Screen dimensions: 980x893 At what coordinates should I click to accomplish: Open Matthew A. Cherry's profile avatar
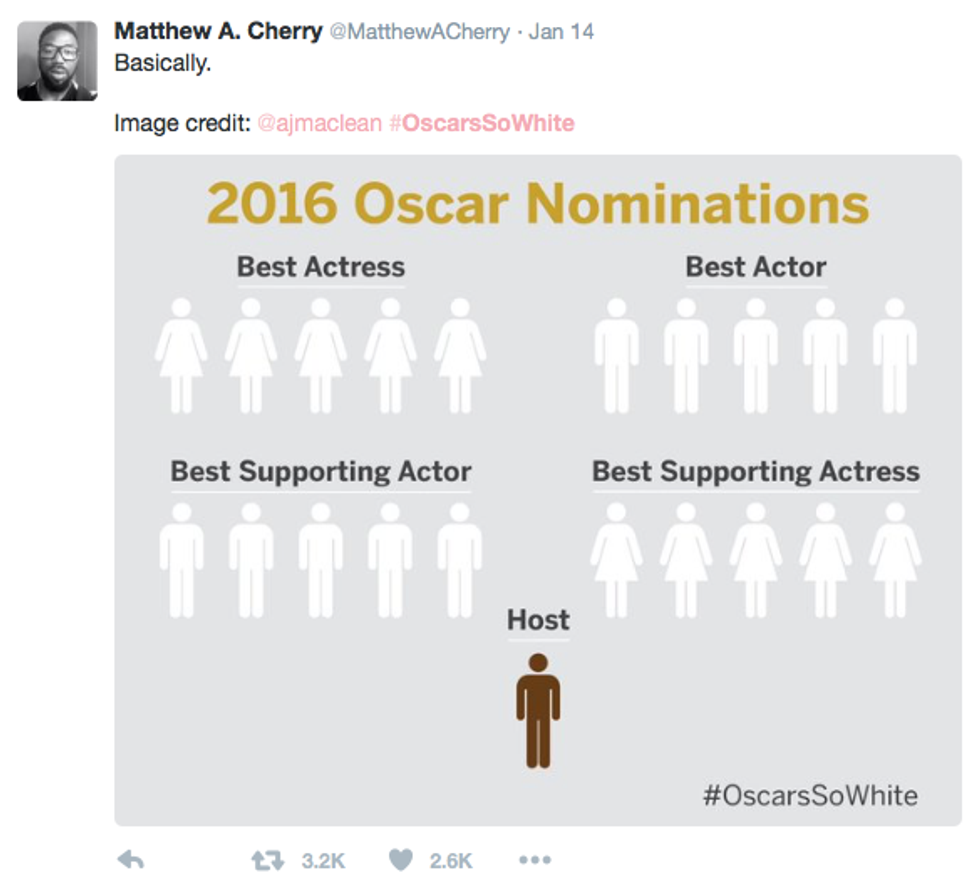(57, 61)
